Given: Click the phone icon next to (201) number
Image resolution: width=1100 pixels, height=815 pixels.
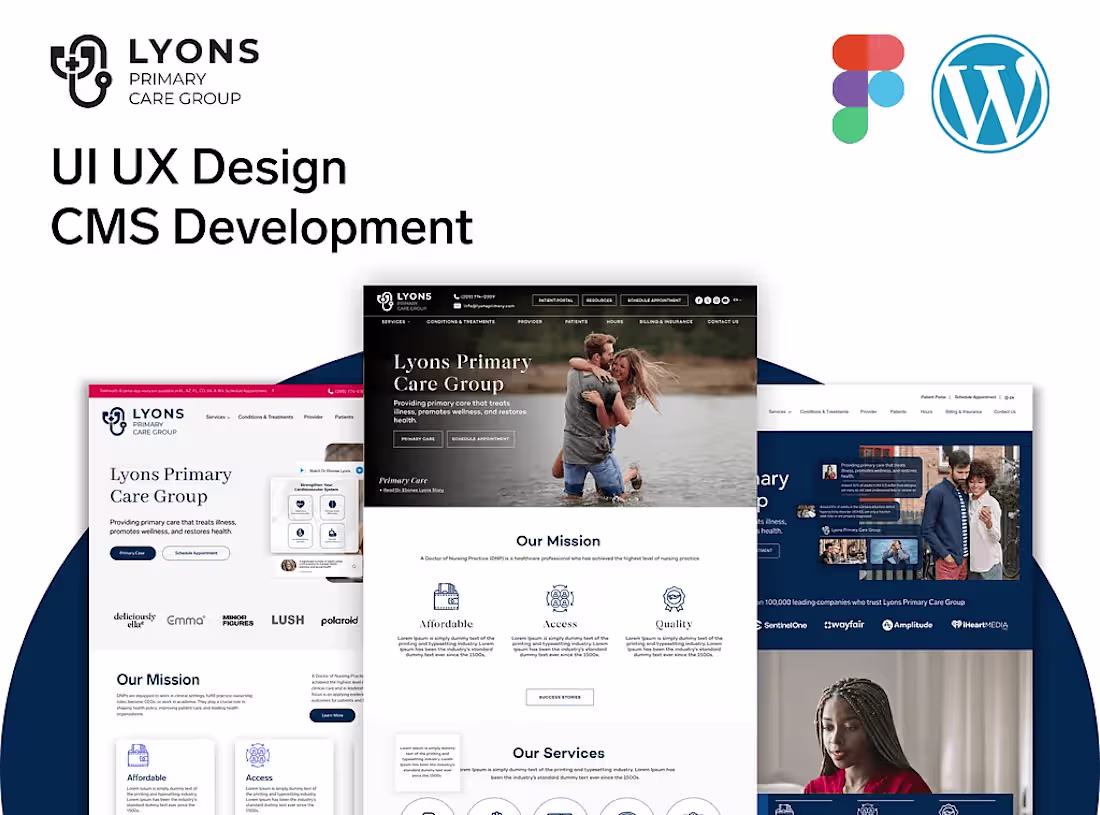Looking at the screenshot, I should (457, 295).
